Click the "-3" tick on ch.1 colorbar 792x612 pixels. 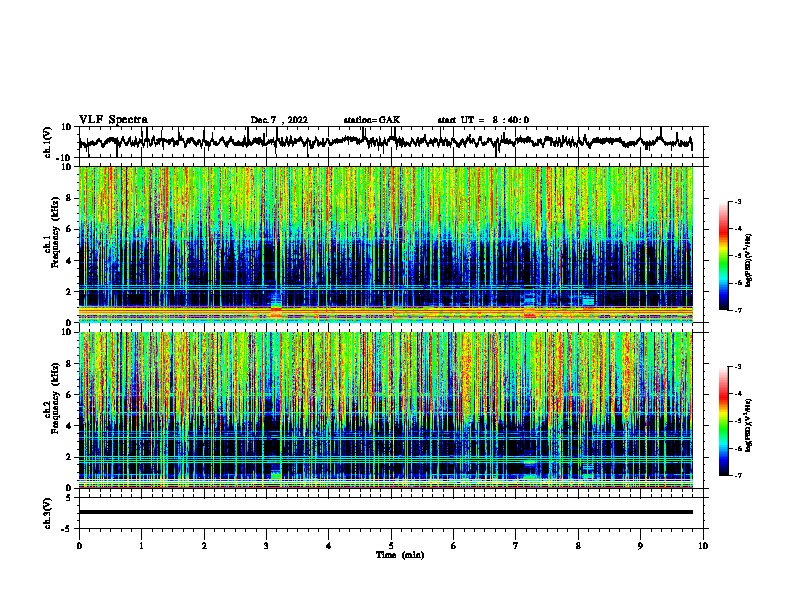pyautogui.click(x=737, y=201)
